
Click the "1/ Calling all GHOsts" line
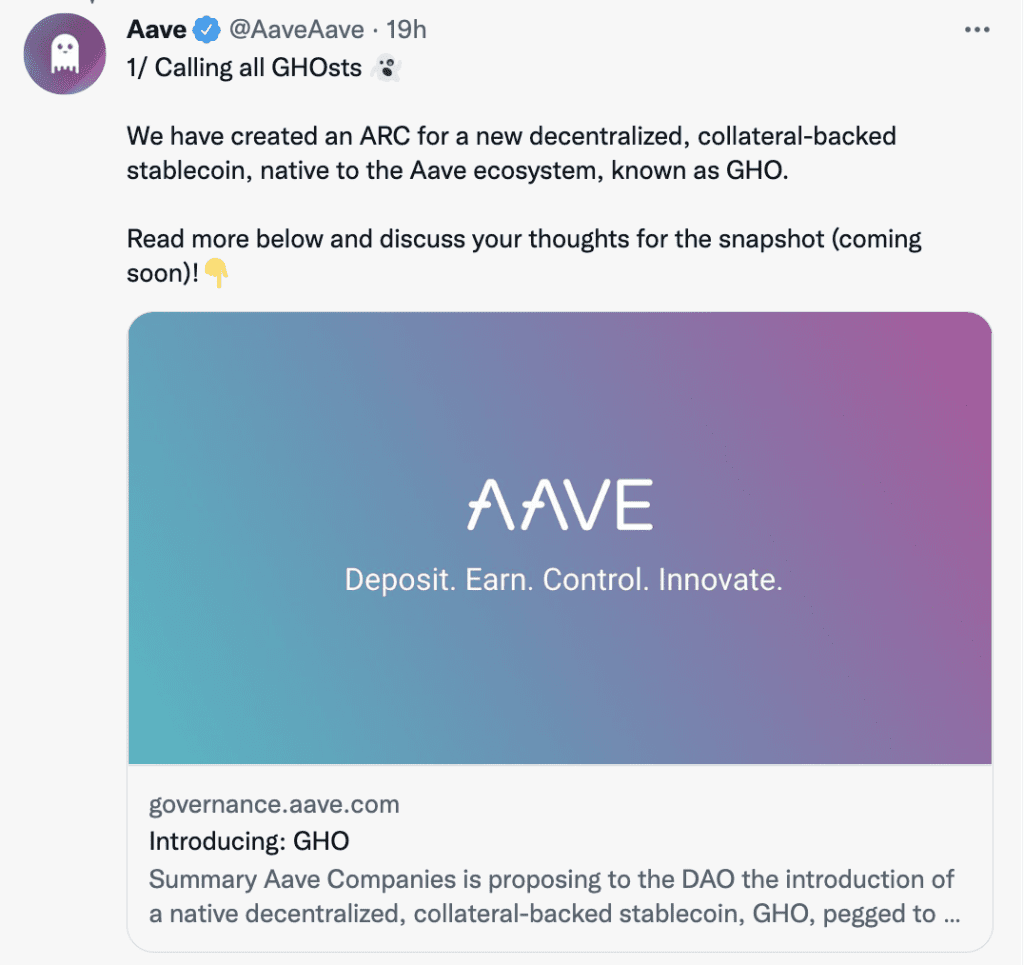[x=244, y=68]
